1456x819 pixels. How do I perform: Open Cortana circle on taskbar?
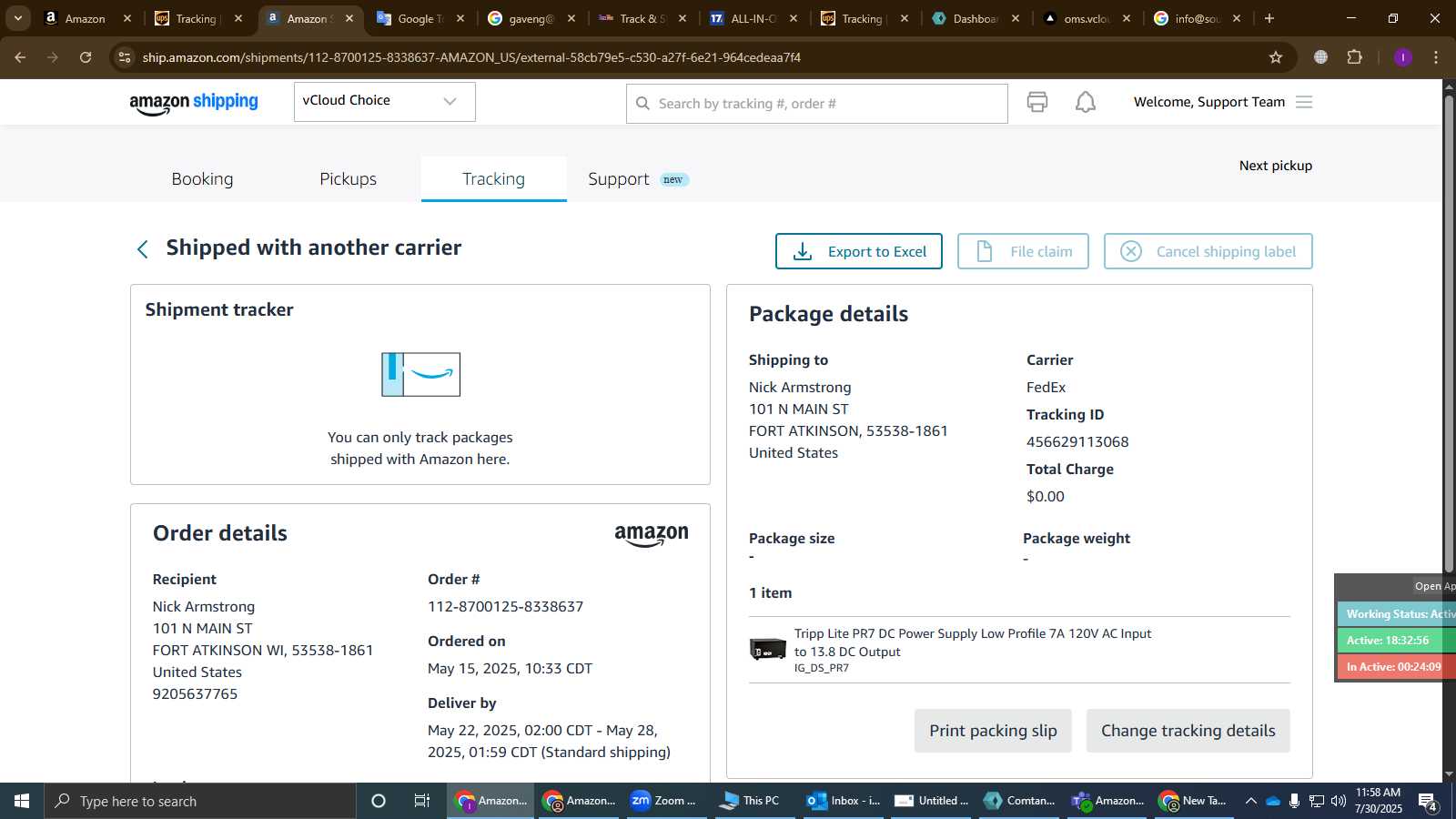(x=379, y=801)
